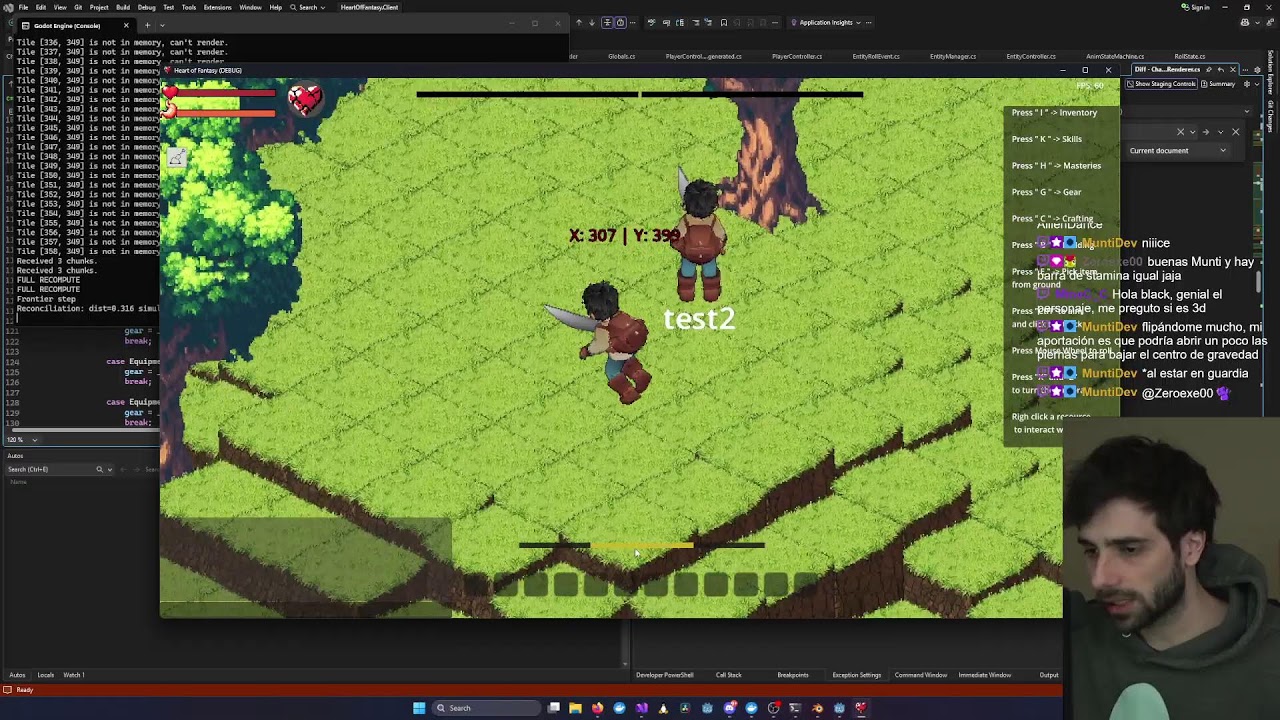Switch to the AnimStateMachine.cs tab
The image size is (1280, 720).
tap(1115, 56)
